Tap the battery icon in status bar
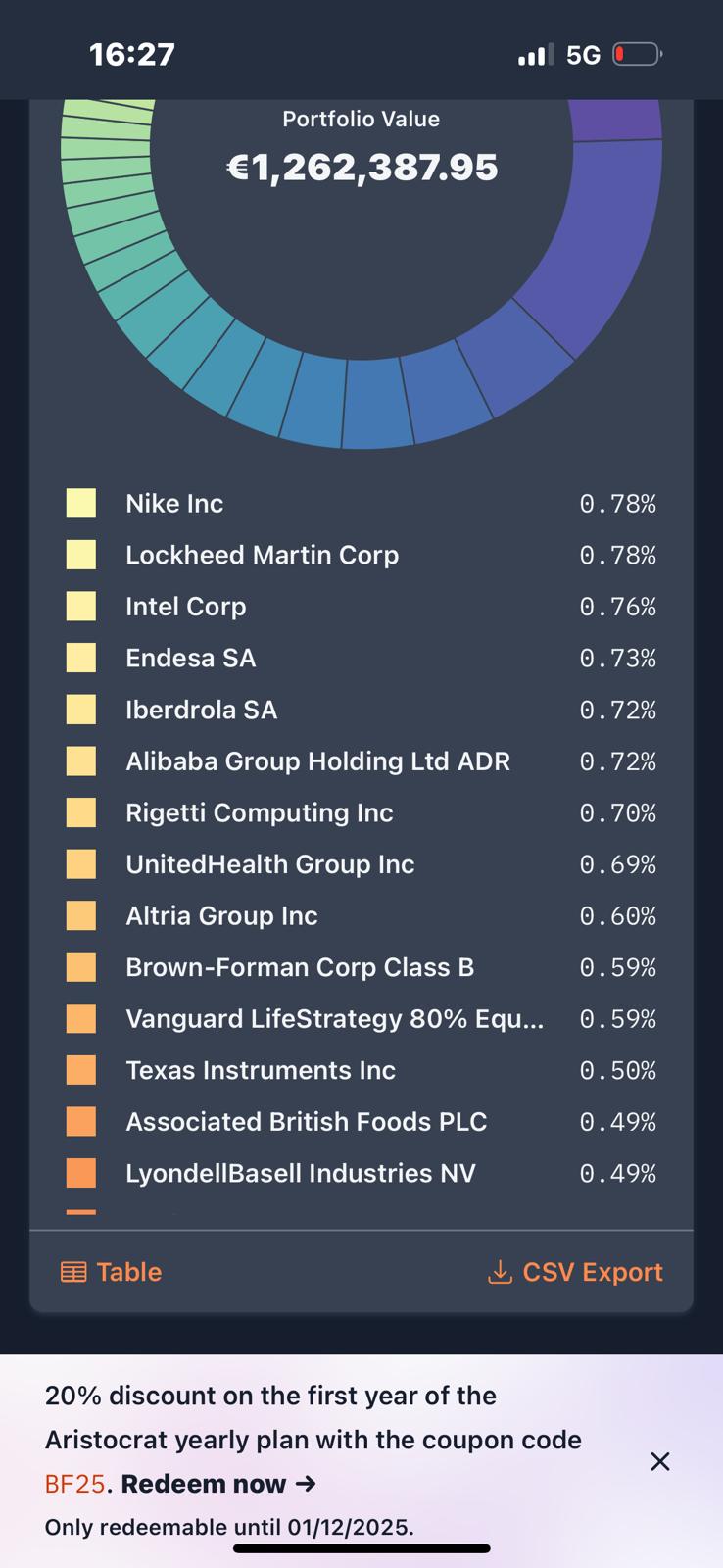The image size is (723, 1568). click(637, 54)
